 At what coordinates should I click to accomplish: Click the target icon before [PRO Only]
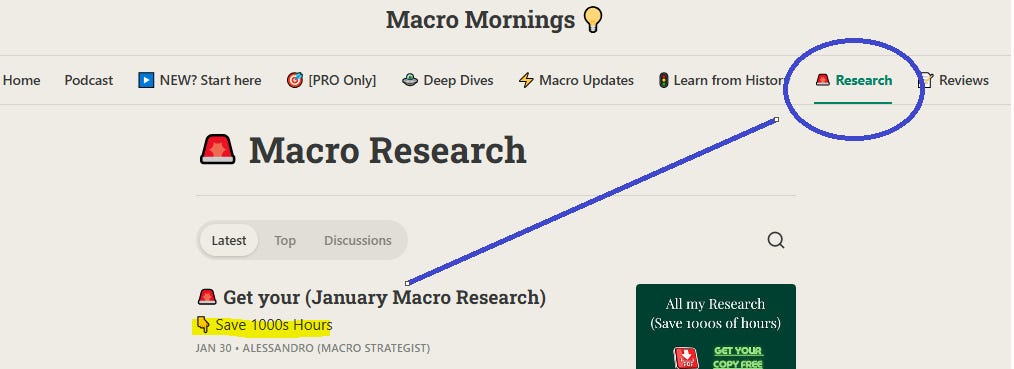(x=295, y=81)
